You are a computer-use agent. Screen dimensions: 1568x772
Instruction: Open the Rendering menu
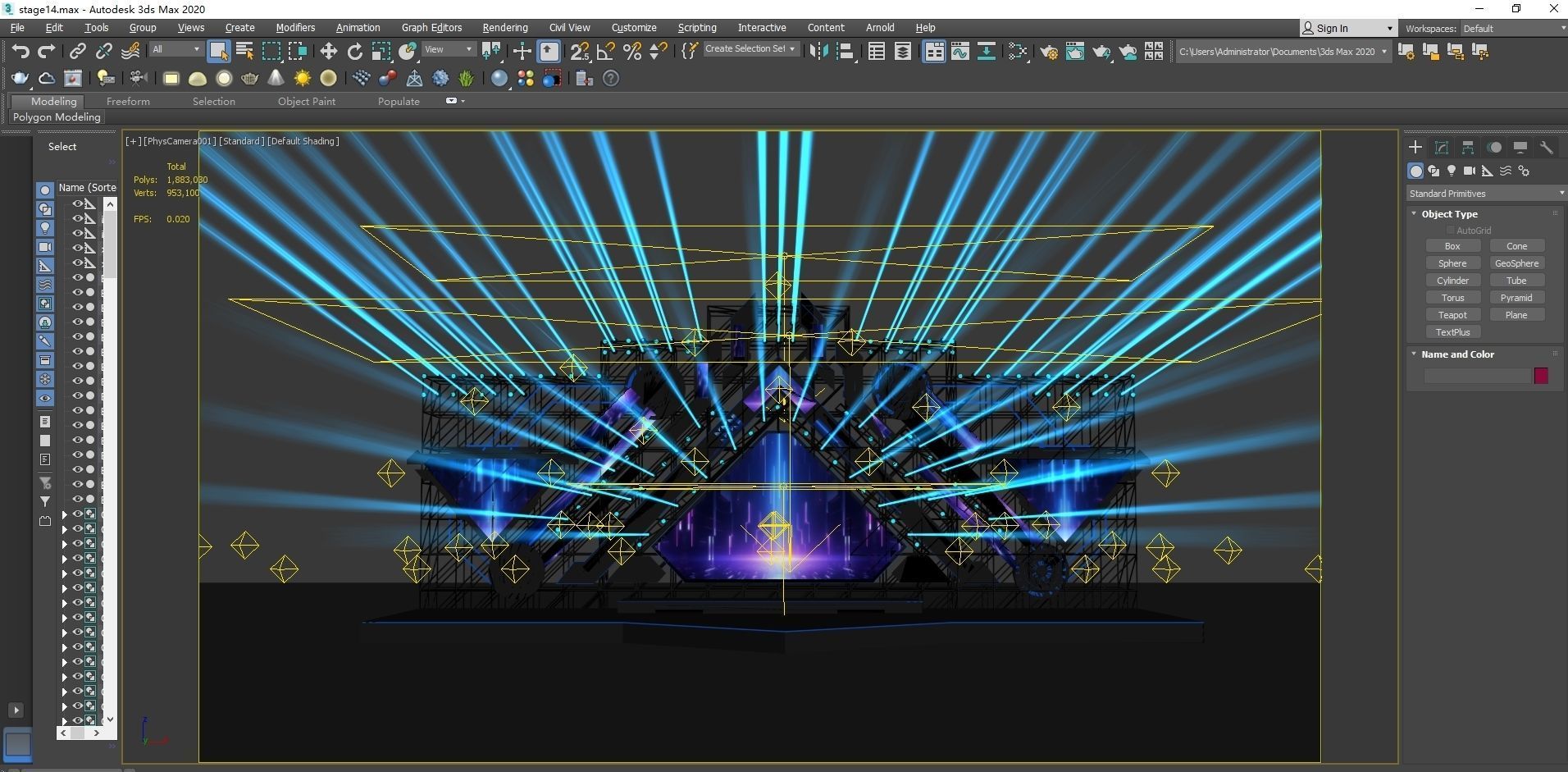tap(504, 28)
